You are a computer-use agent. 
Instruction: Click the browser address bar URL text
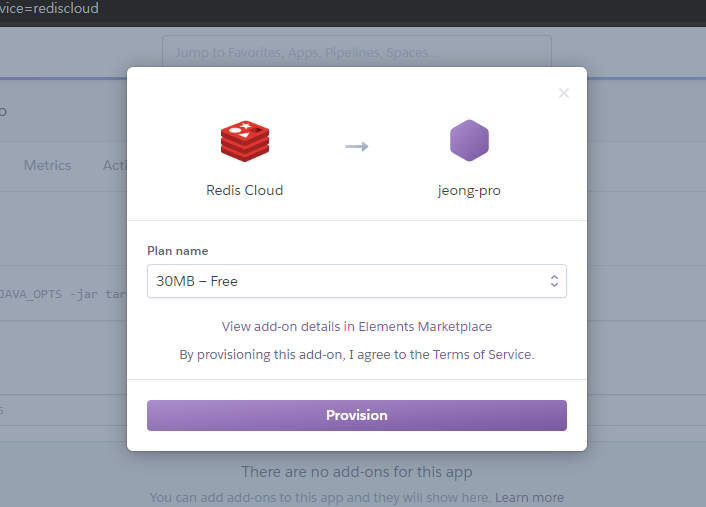point(49,8)
